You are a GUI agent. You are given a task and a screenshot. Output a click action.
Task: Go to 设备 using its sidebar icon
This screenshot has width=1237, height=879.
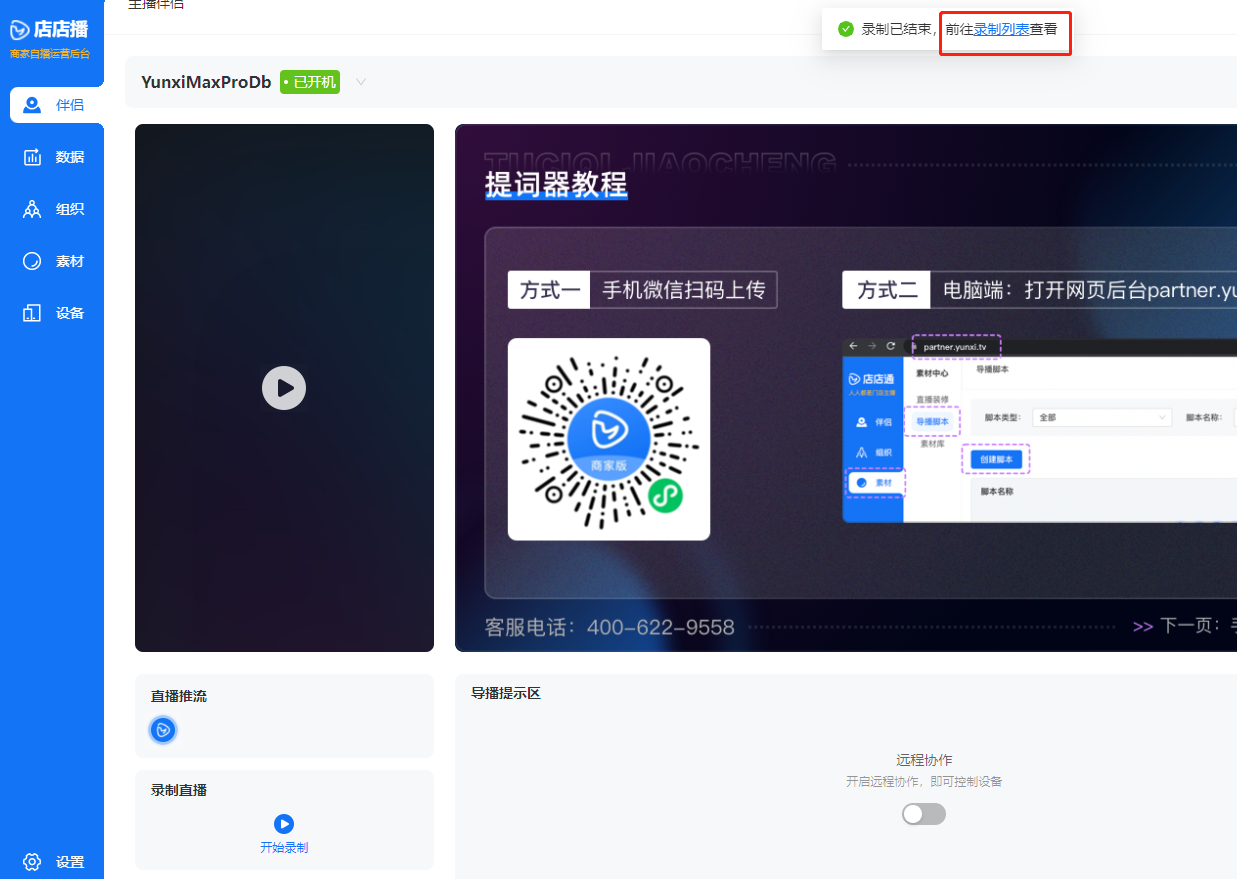pyautogui.click(x=32, y=313)
